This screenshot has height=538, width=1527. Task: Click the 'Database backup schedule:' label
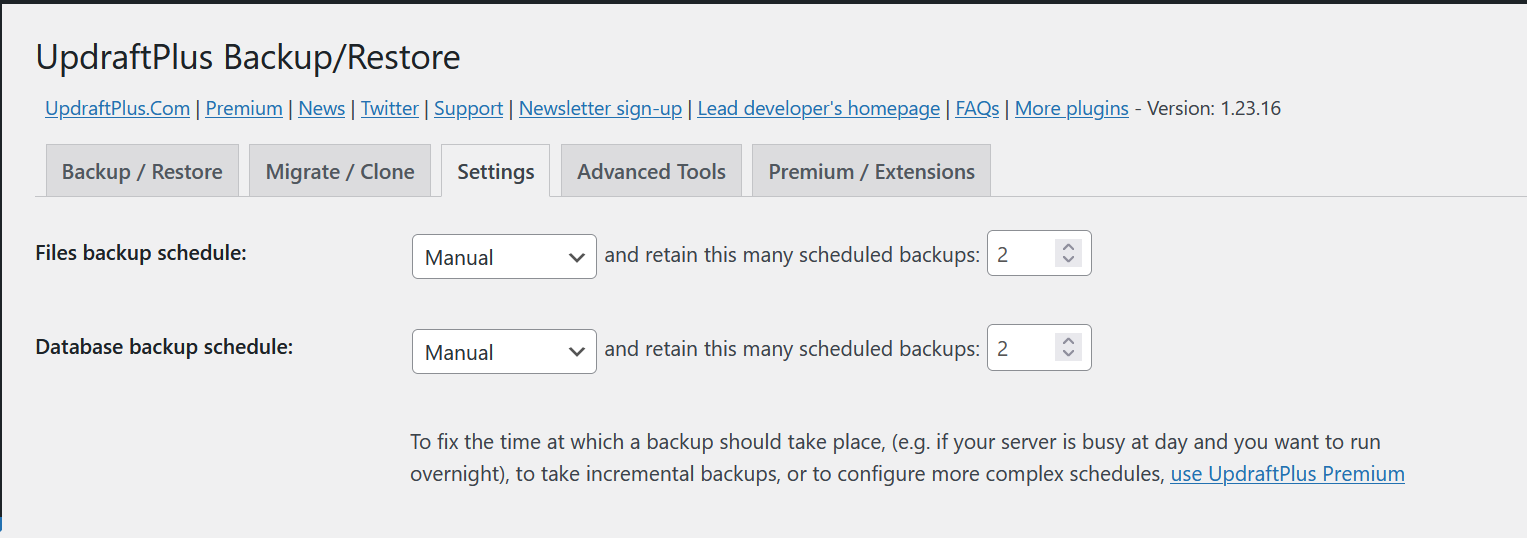pos(164,347)
